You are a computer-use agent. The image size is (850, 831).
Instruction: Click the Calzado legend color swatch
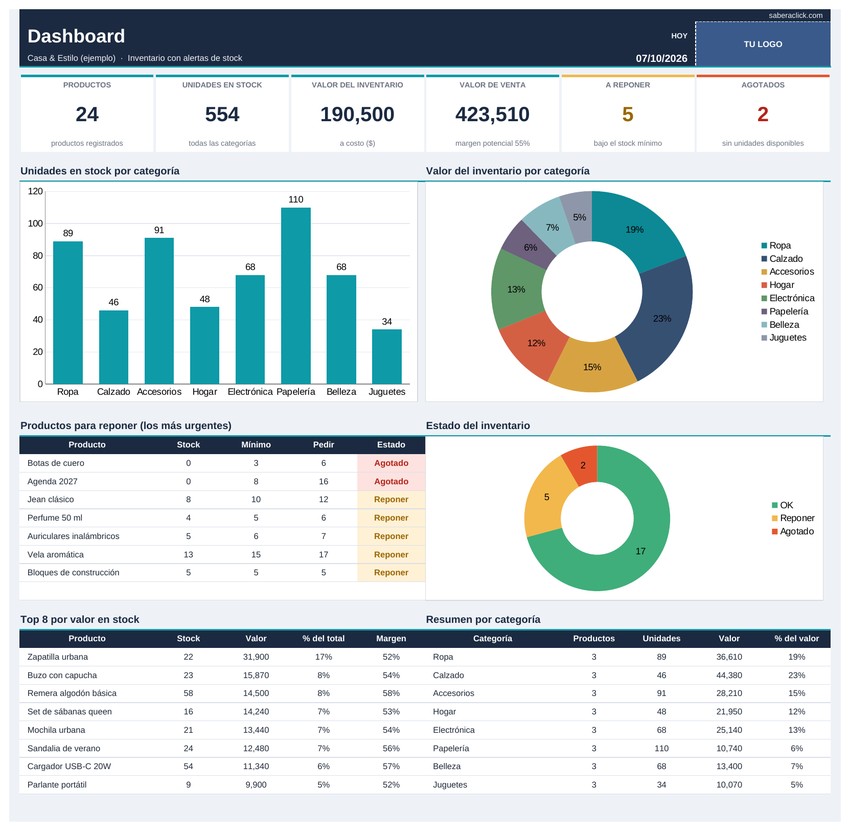coord(764,259)
